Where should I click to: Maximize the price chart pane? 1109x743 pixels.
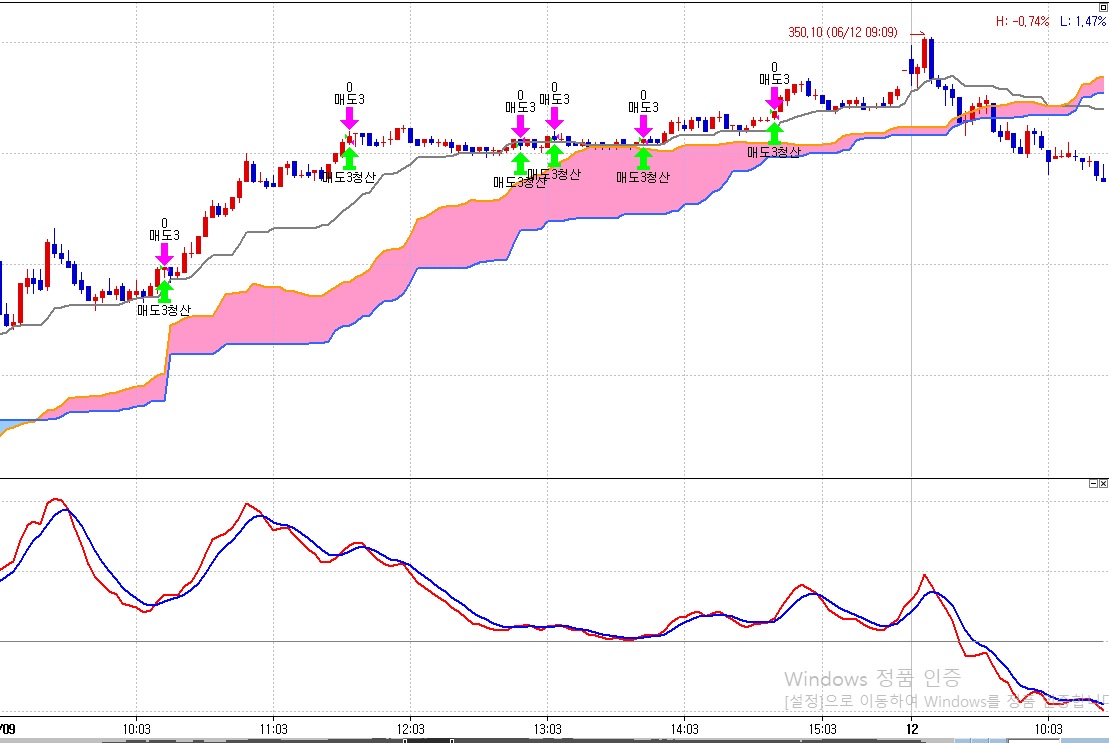(x=1103, y=7)
